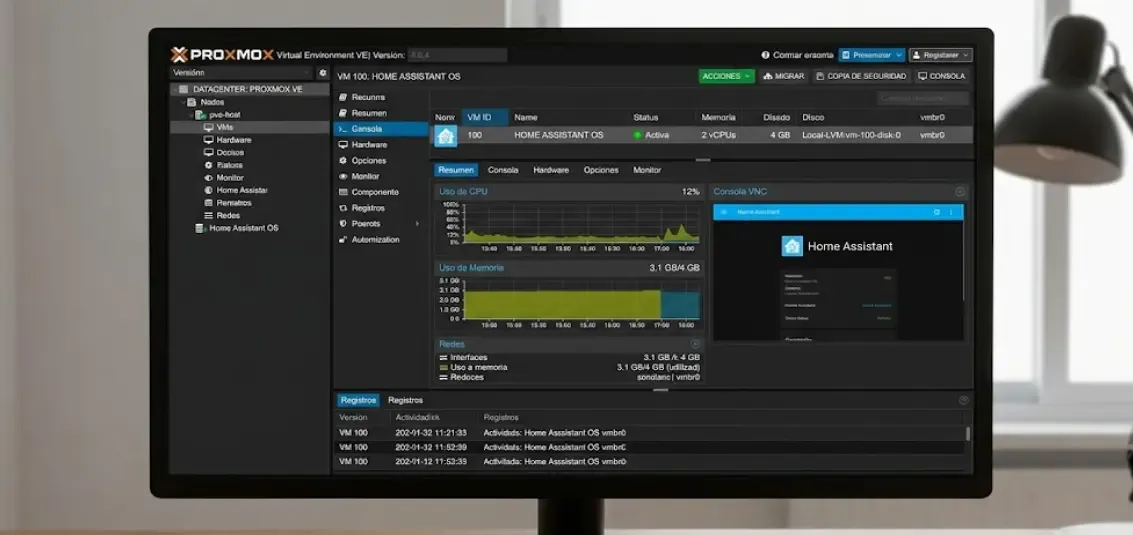Open the three-dot menu in VNC blue bar
1133x535 pixels.
click(x=951, y=212)
